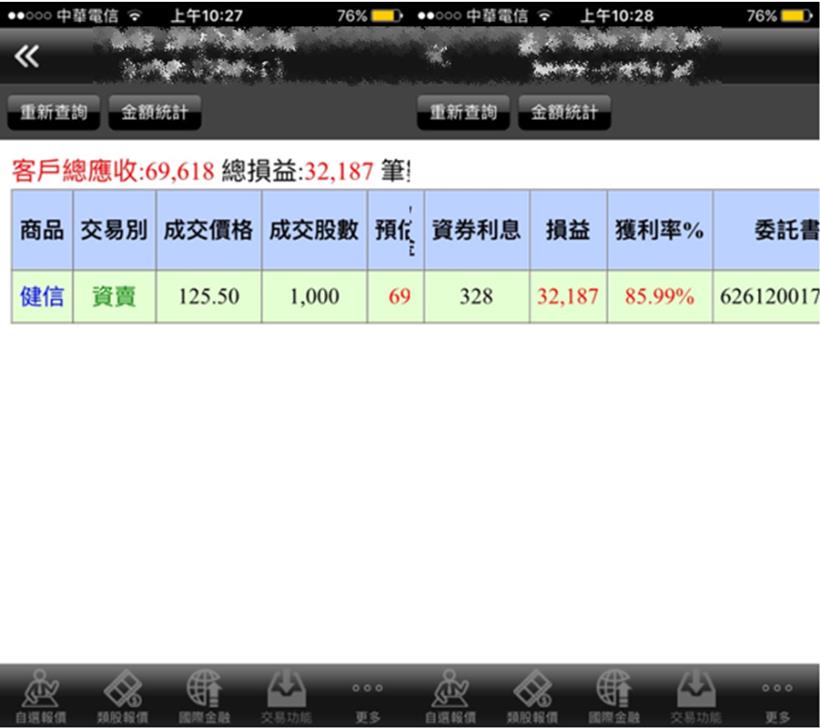Tap 客戶總應收:69,618 summary text

coord(113,171)
